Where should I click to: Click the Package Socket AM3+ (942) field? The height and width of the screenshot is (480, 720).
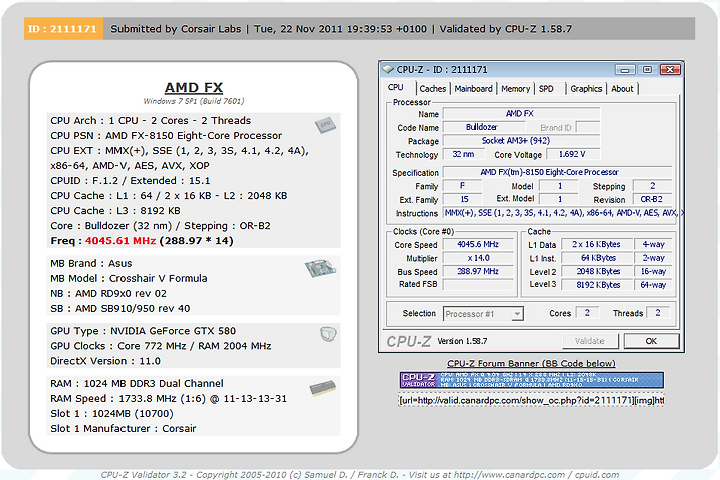(521, 141)
